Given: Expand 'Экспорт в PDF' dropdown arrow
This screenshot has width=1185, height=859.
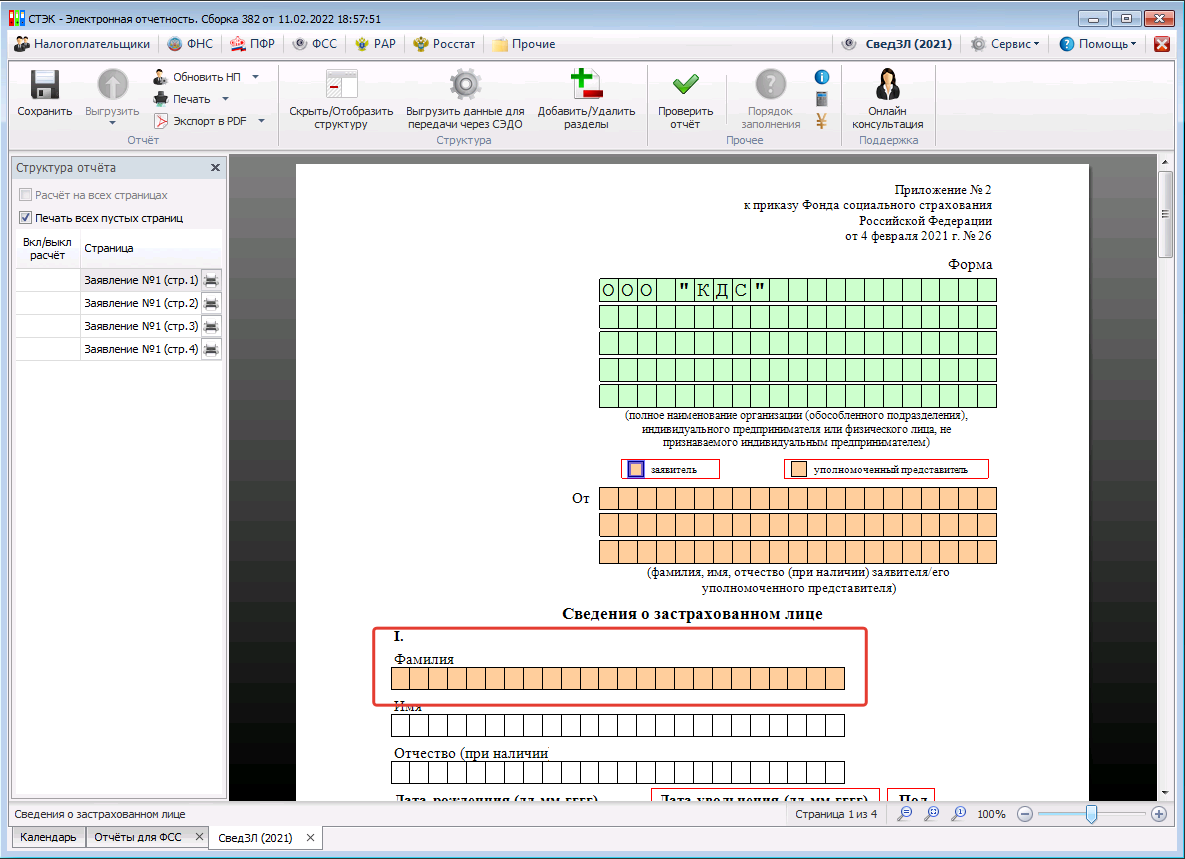Looking at the screenshot, I should [261, 121].
